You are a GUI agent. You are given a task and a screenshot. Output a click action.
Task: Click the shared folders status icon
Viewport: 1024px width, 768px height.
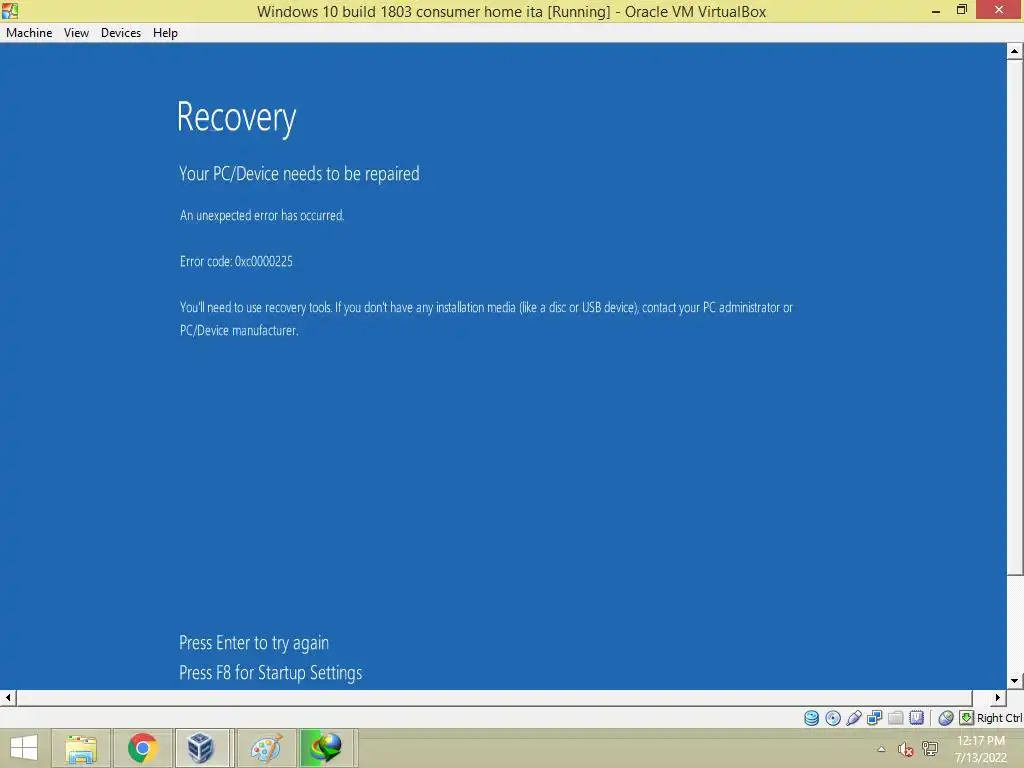pyautogui.click(x=896, y=718)
